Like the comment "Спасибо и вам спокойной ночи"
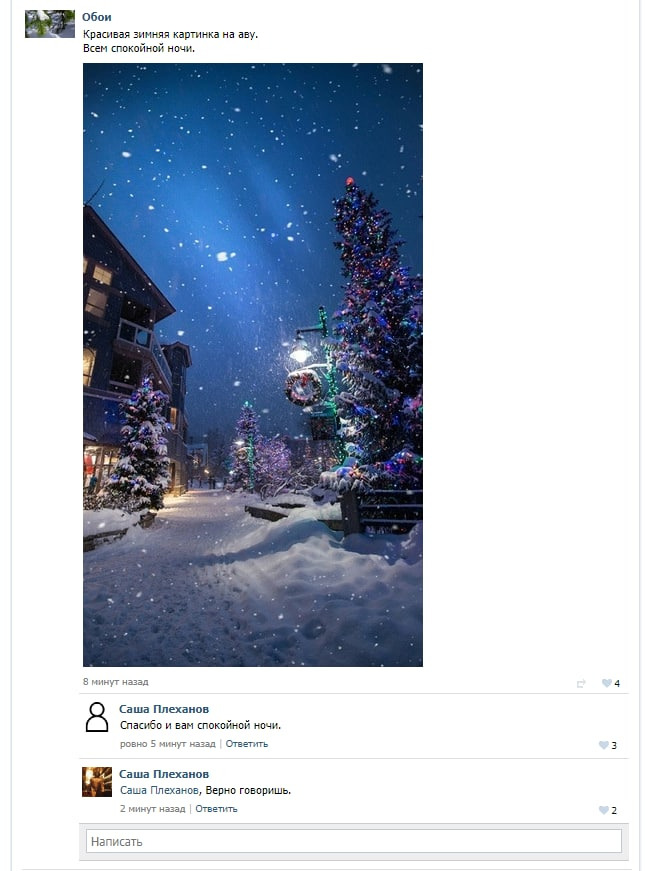The height and width of the screenshot is (871, 645). [x=603, y=745]
